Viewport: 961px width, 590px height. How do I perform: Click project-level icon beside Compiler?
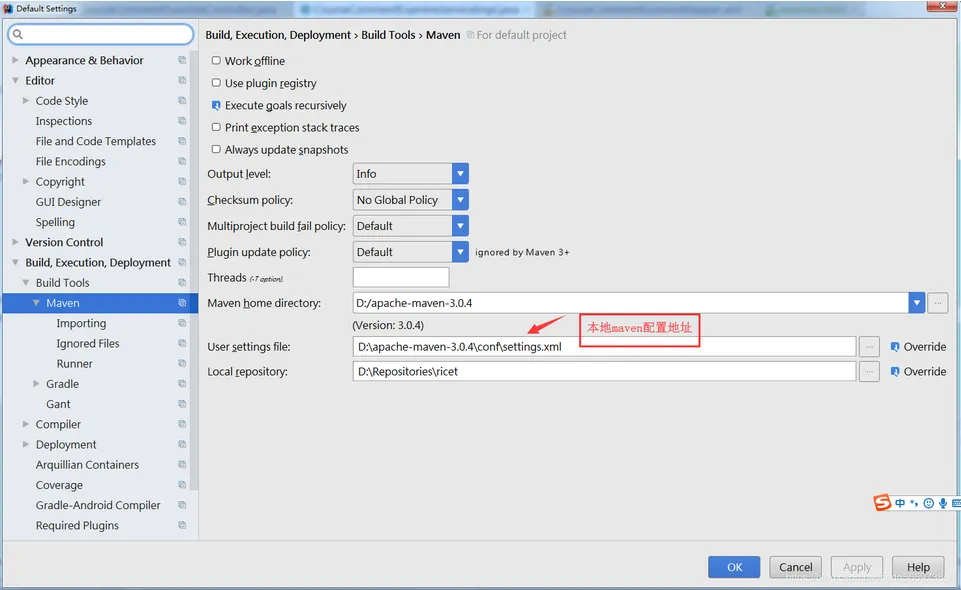pyautogui.click(x=182, y=424)
